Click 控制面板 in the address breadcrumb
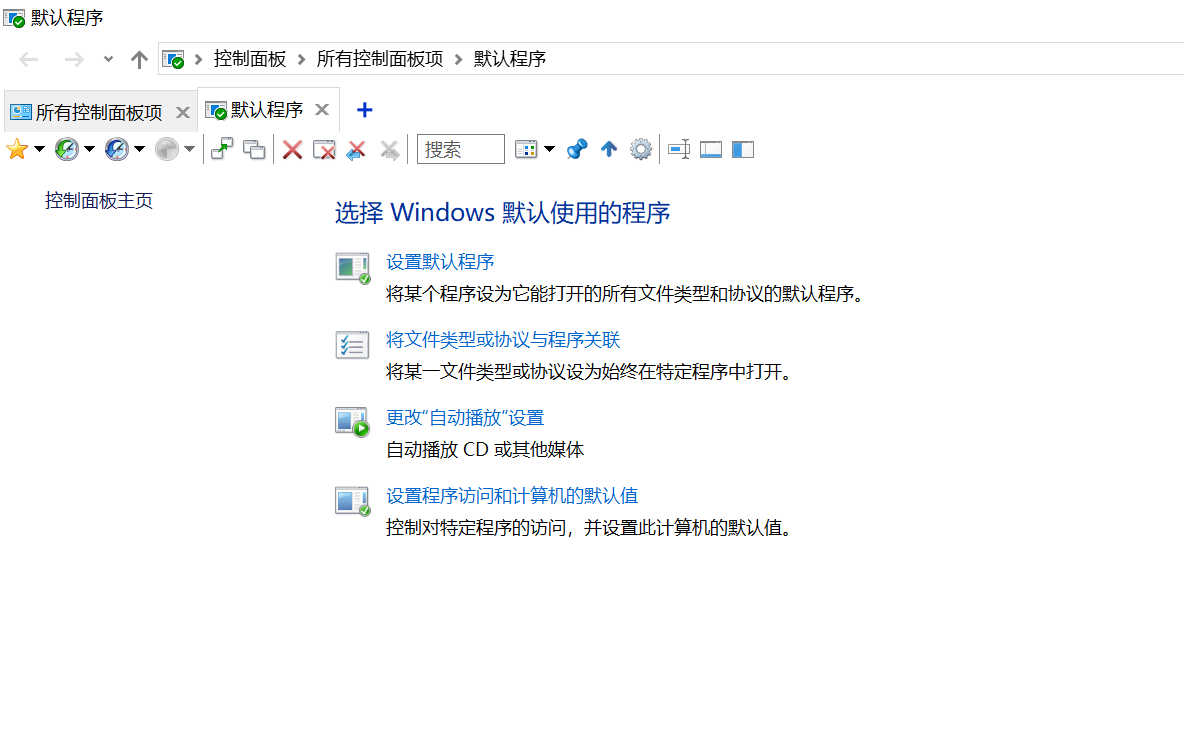Image resolution: width=1184 pixels, height=747 pixels. pyautogui.click(x=250, y=59)
